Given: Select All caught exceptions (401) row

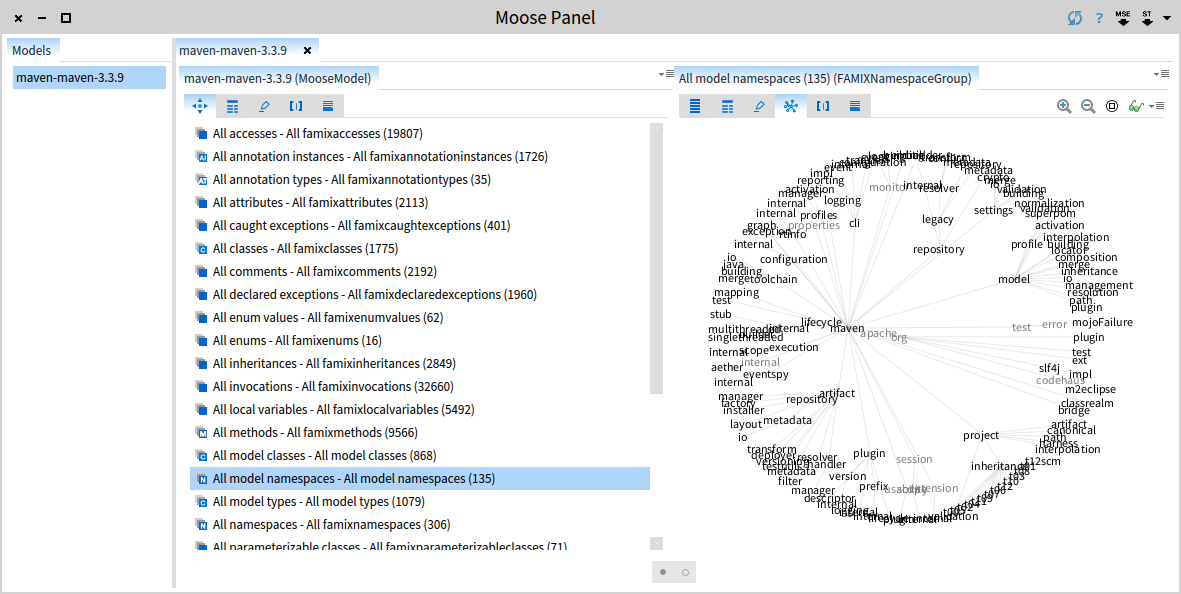Looking at the screenshot, I should tap(420, 225).
